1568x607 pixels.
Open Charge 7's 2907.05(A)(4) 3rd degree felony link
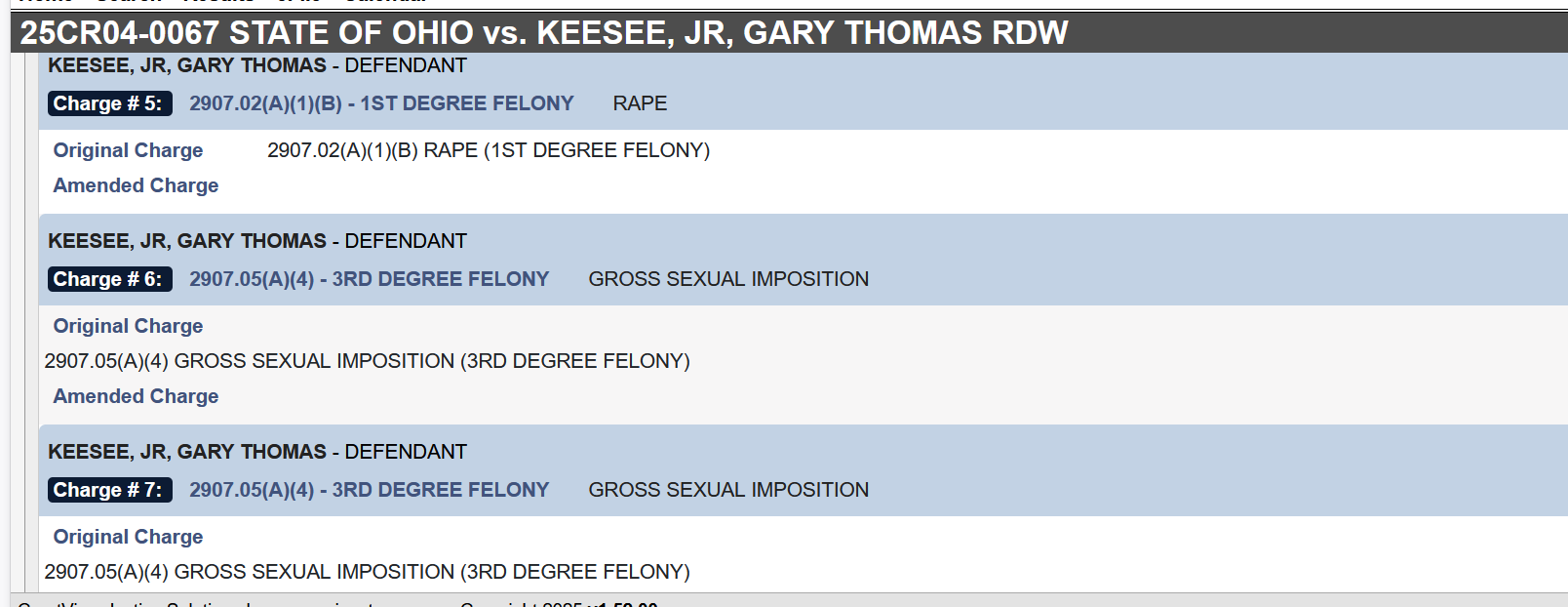[370, 490]
